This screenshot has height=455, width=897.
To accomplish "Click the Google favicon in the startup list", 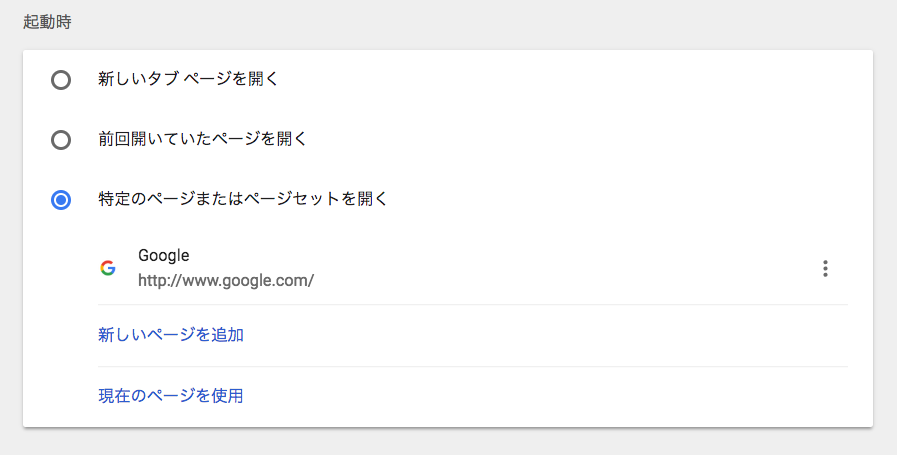I will click(108, 268).
